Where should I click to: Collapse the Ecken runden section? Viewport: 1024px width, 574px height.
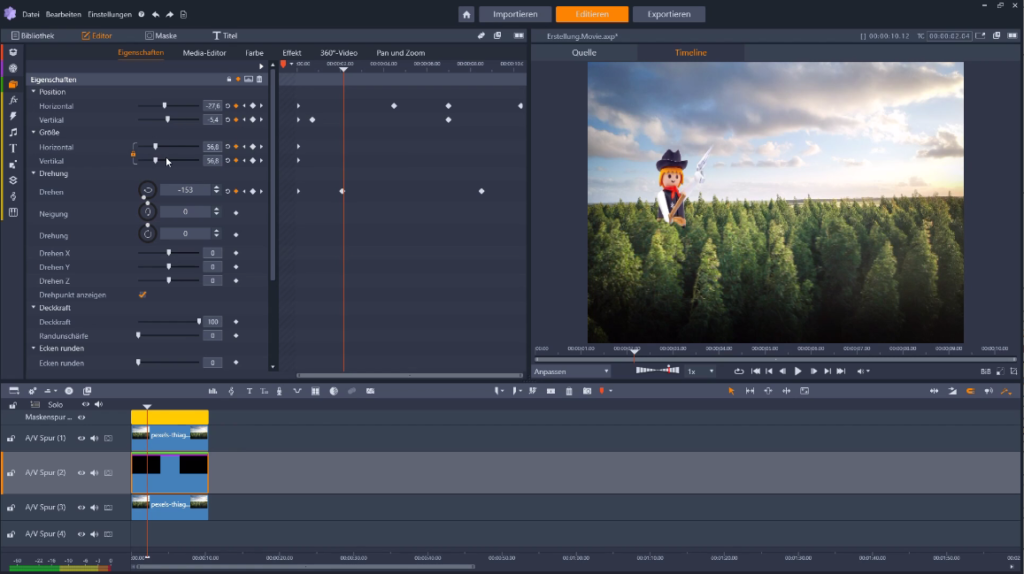click(34, 348)
